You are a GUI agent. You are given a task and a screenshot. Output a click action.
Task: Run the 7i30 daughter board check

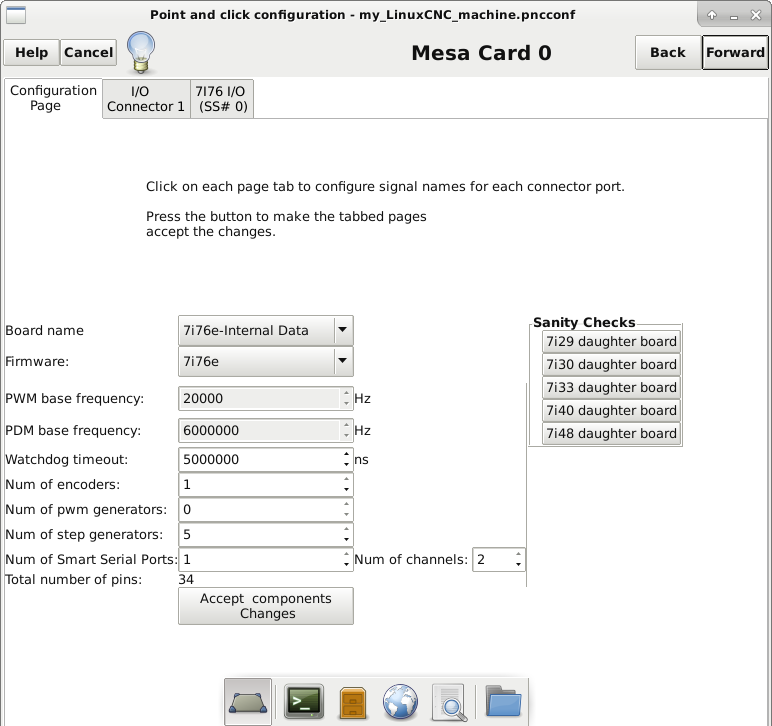click(611, 364)
